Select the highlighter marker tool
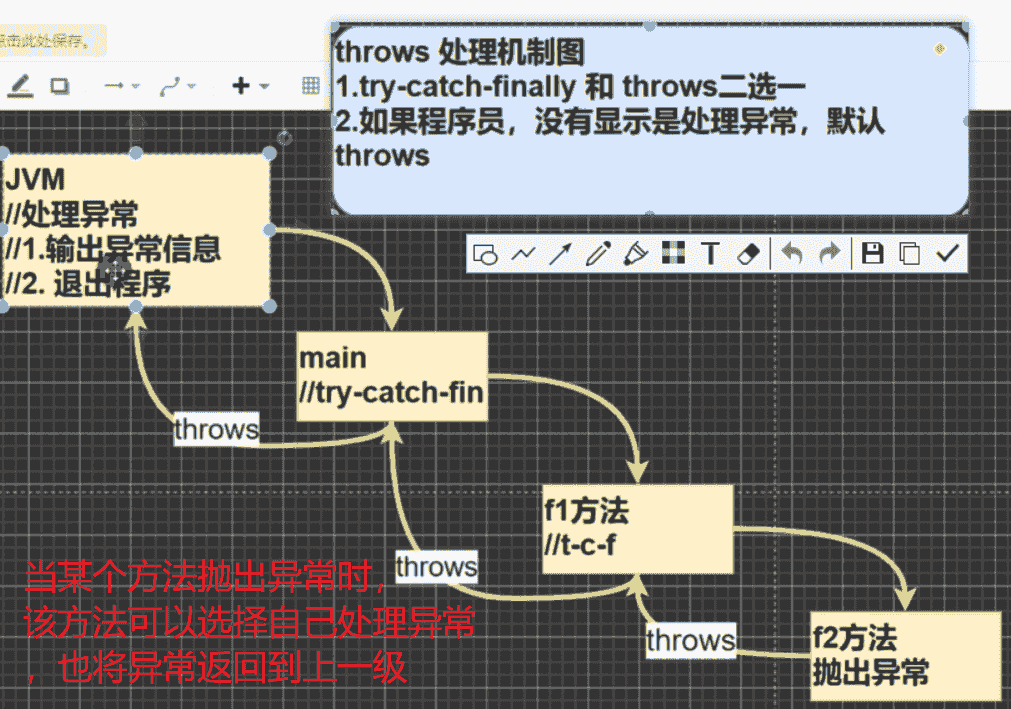 click(x=635, y=254)
